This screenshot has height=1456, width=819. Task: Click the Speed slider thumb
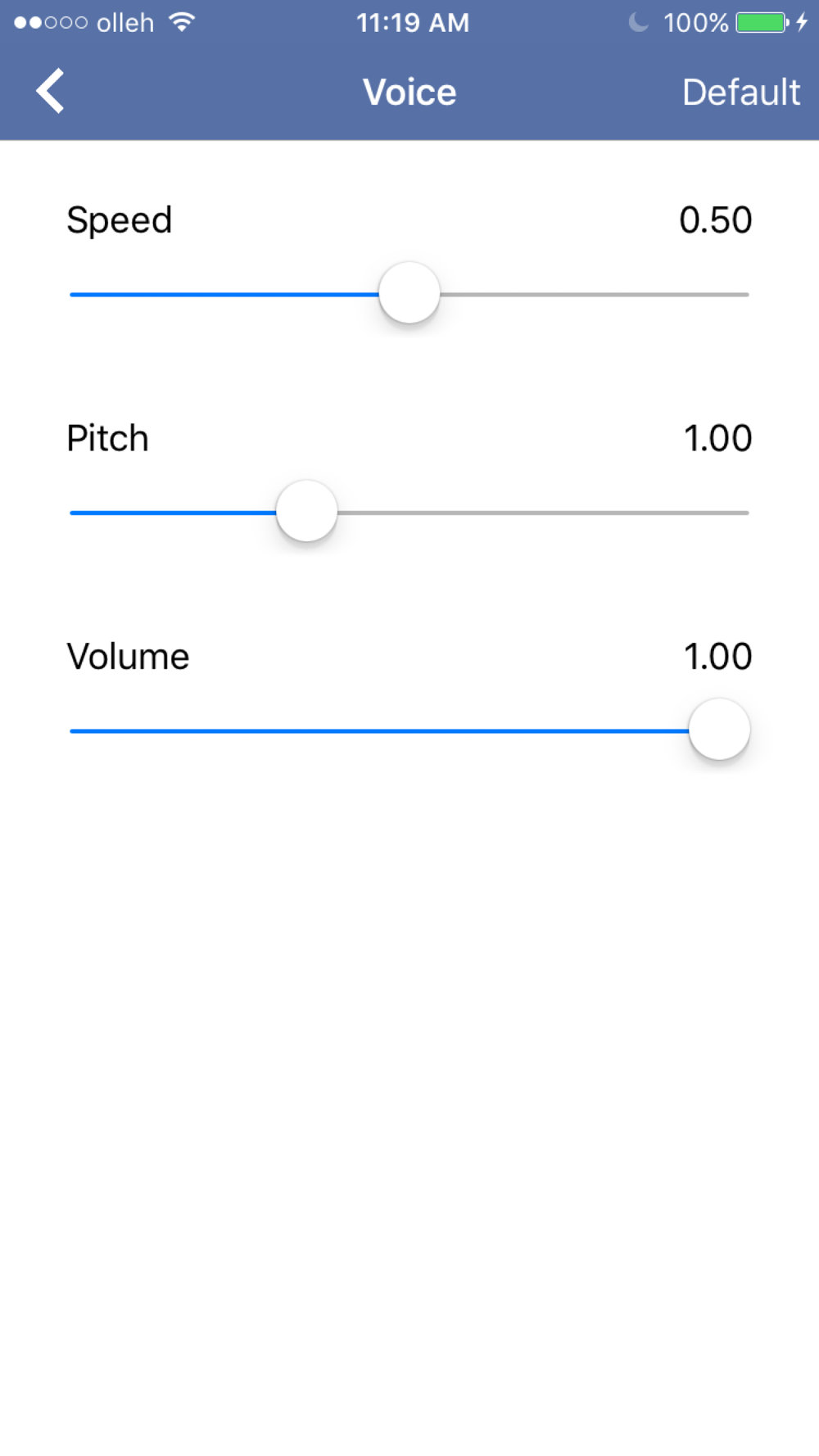pyautogui.click(x=409, y=293)
